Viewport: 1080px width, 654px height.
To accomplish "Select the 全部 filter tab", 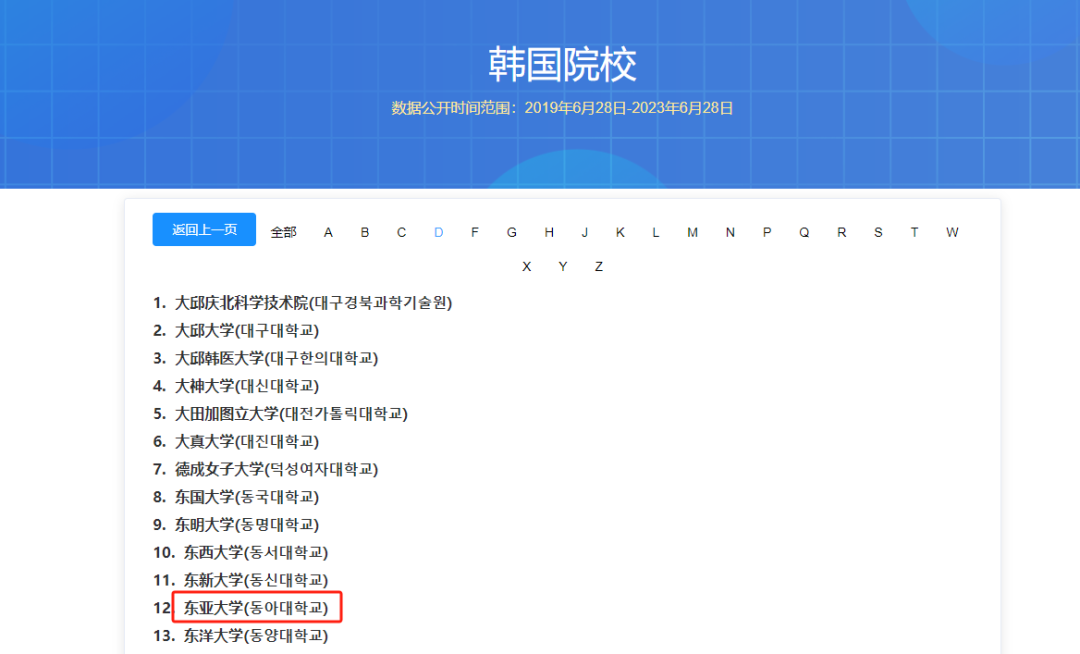I will [x=283, y=233].
